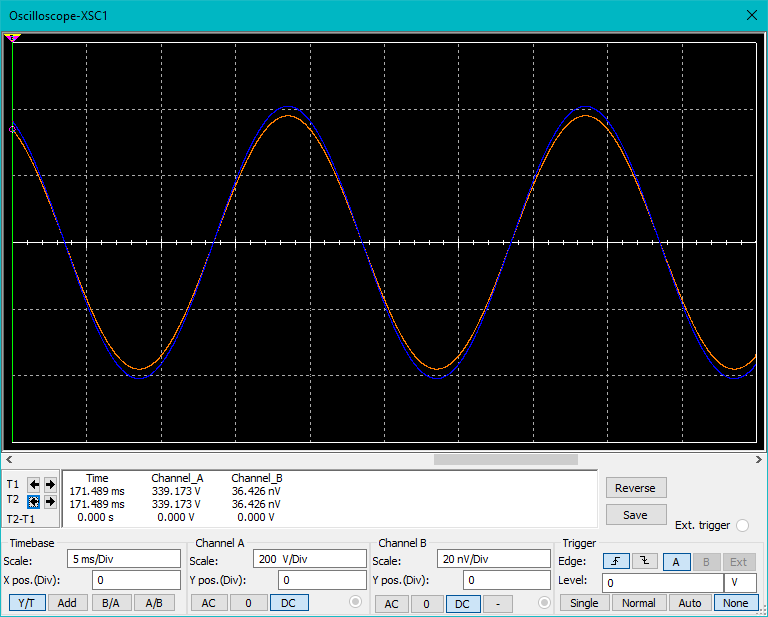
Task: Click the T1 cursor marker on the graph
Action: (x=12, y=38)
